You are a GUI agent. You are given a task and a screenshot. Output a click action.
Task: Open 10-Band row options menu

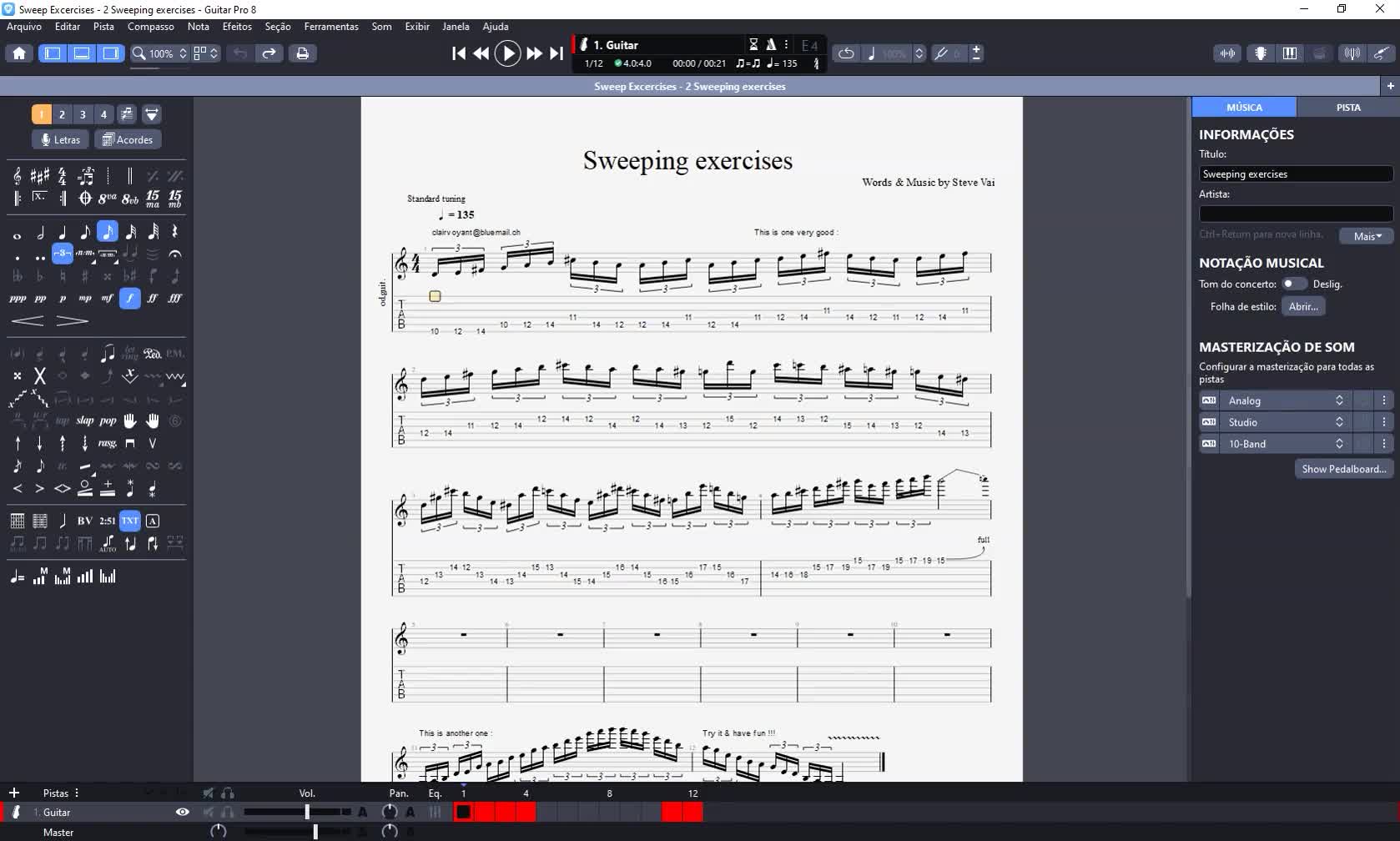click(1383, 444)
